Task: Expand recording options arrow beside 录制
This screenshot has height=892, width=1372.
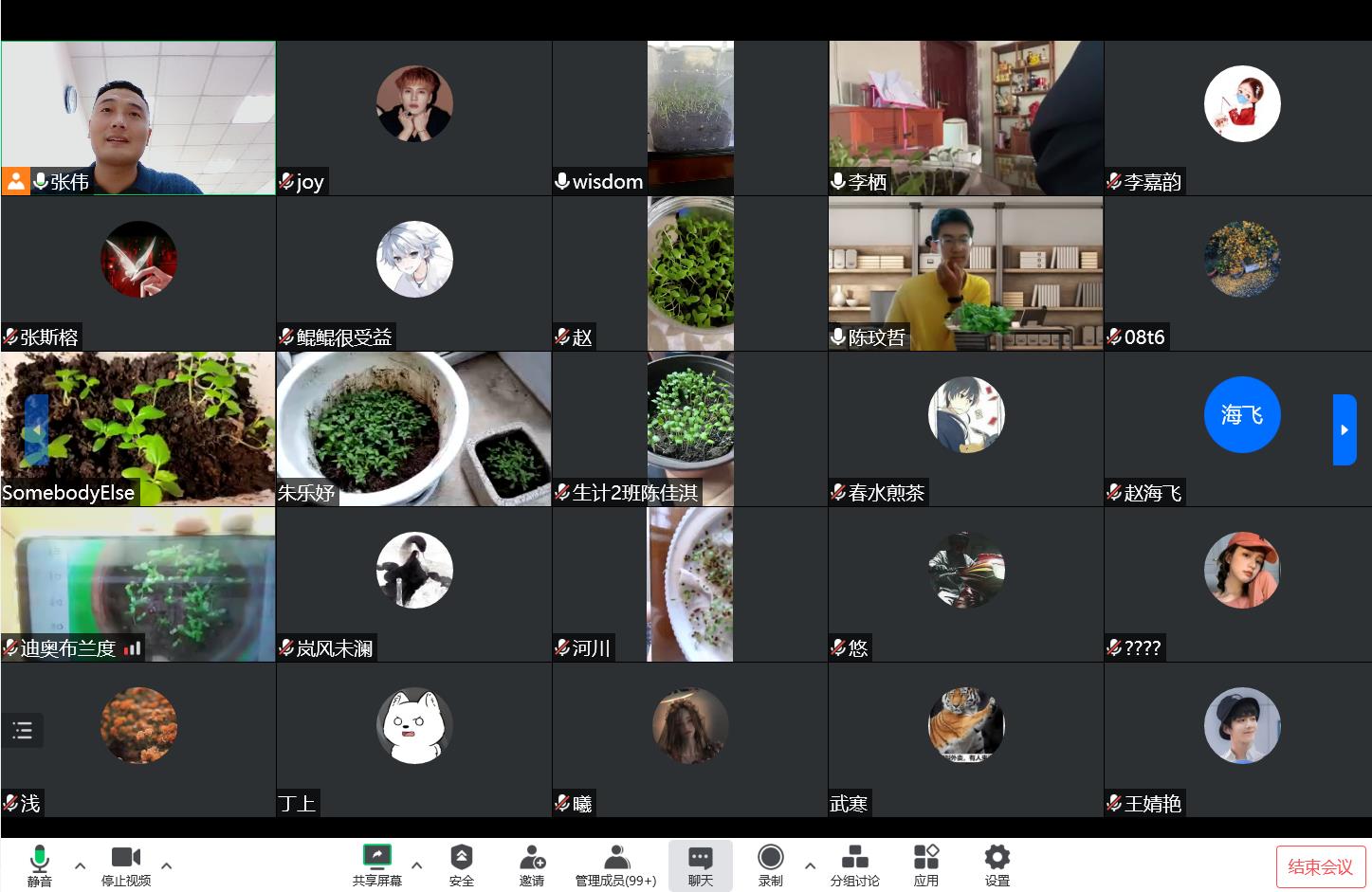Action: click(x=810, y=865)
